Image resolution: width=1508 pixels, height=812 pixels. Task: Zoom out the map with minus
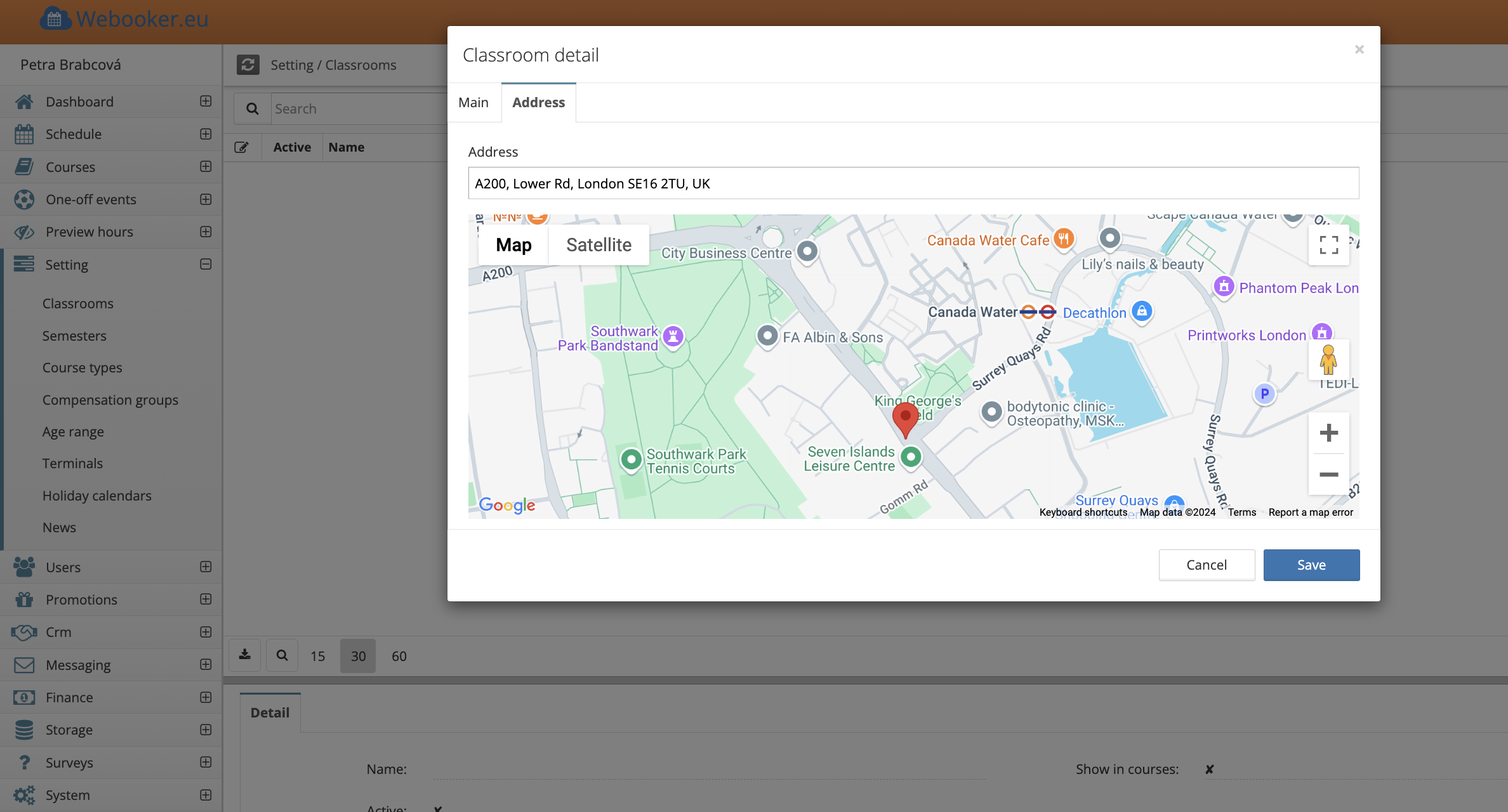[x=1328, y=475]
